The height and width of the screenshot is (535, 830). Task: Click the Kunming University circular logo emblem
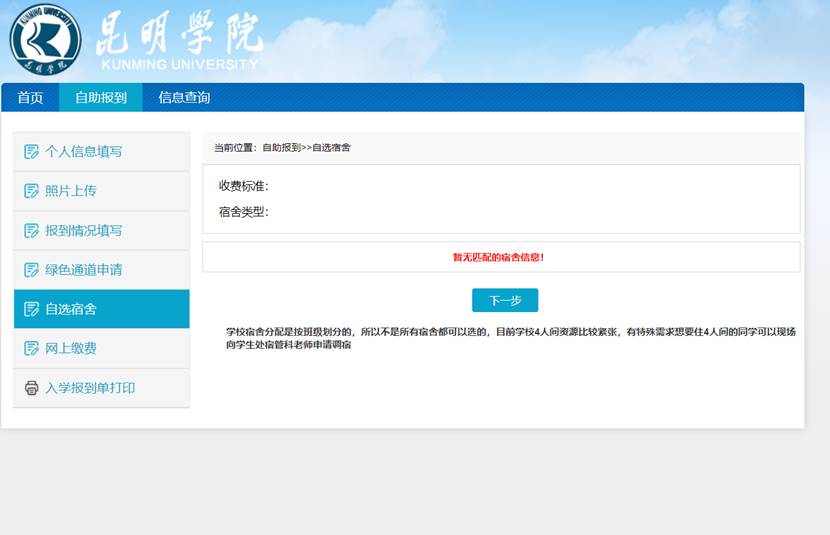tap(45, 40)
